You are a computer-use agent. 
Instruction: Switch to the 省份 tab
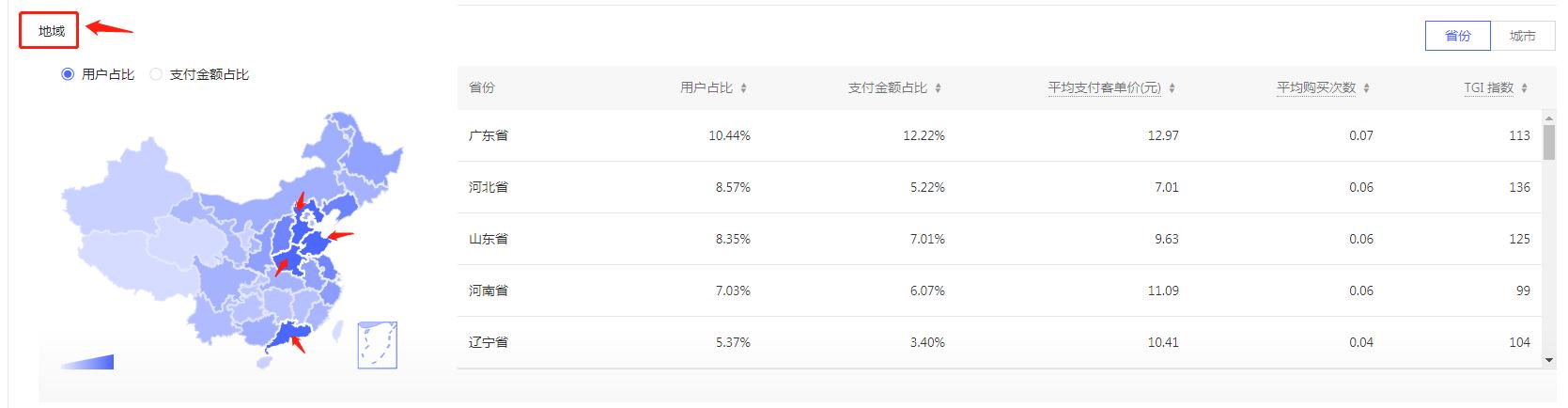pyautogui.click(x=1458, y=36)
